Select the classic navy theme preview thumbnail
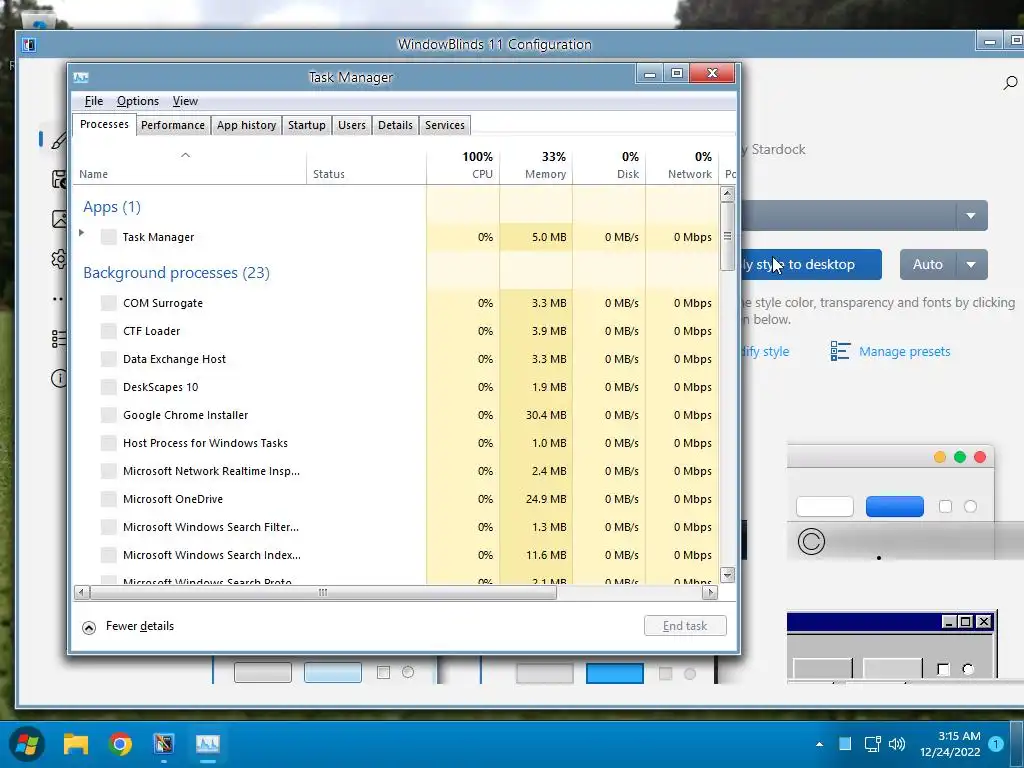 (x=891, y=647)
